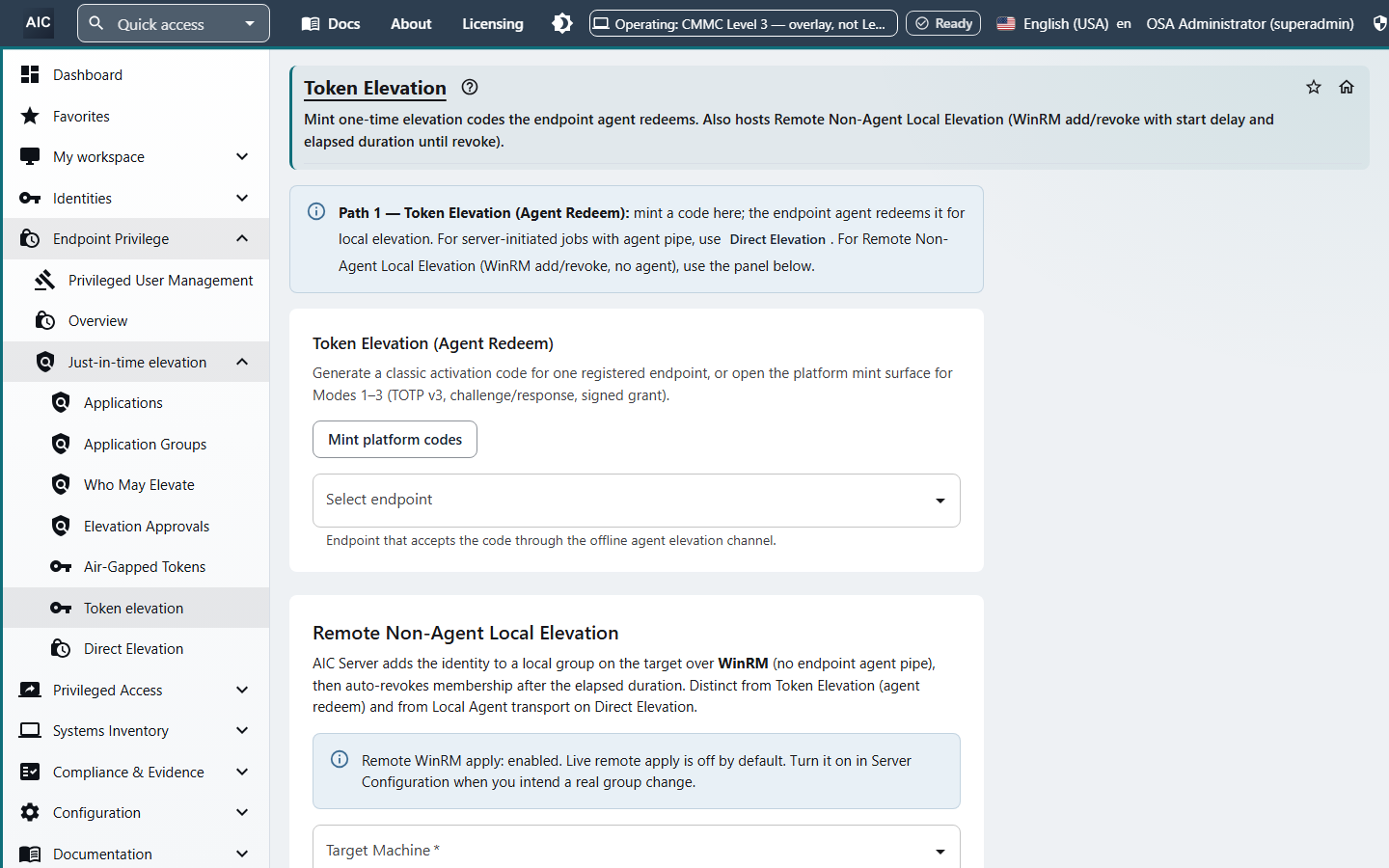Click the help icon beside Token Elevation
Image resolution: width=1389 pixels, height=868 pixels.
pyautogui.click(x=470, y=87)
